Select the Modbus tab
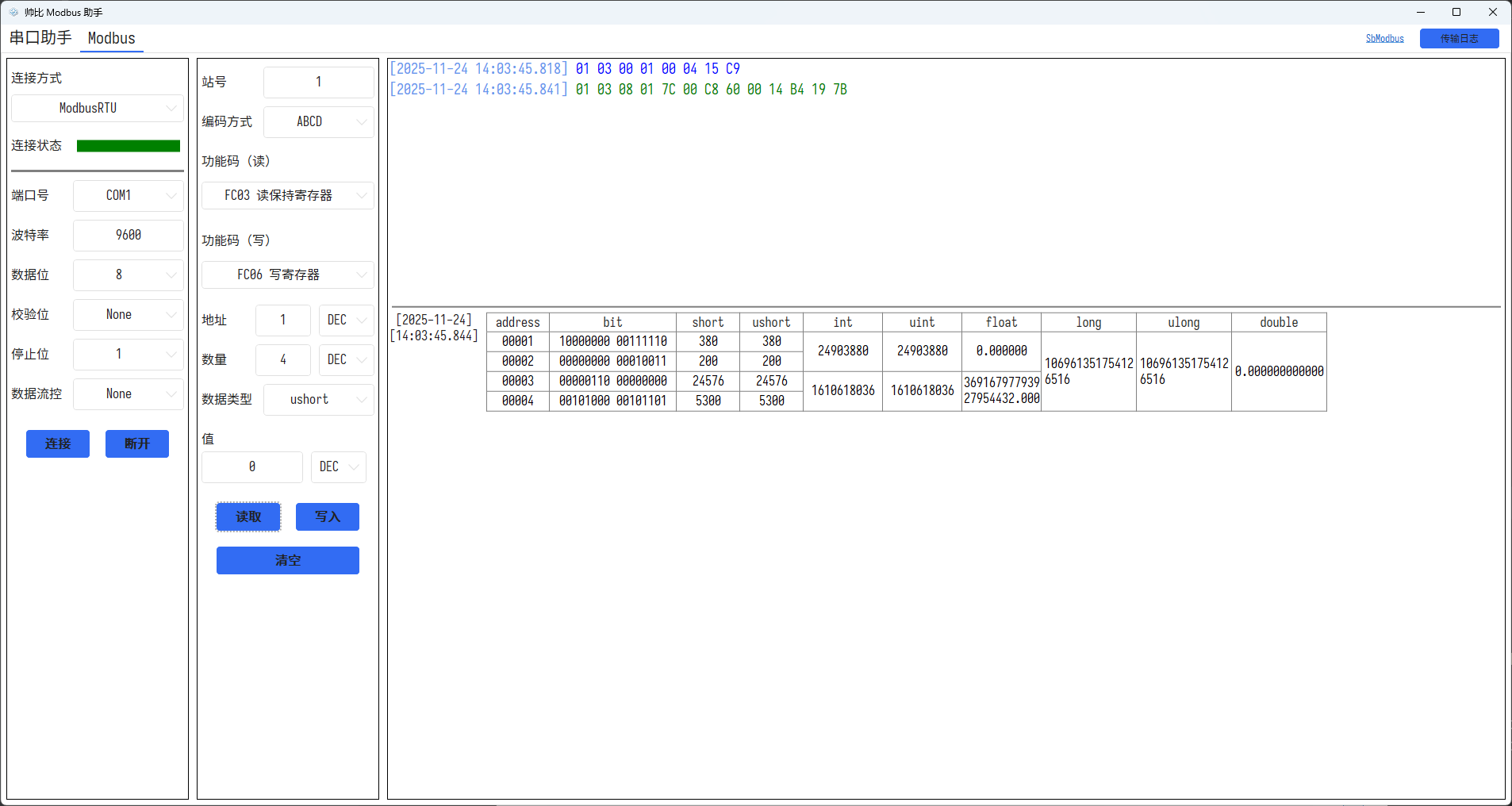1512x806 pixels. (111, 38)
